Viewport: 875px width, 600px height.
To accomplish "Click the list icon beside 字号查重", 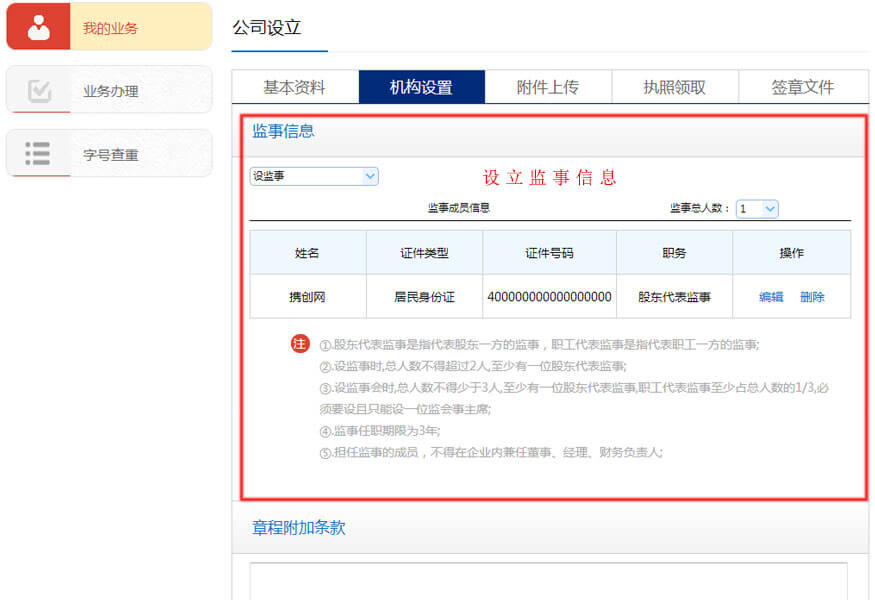I will [x=40, y=153].
